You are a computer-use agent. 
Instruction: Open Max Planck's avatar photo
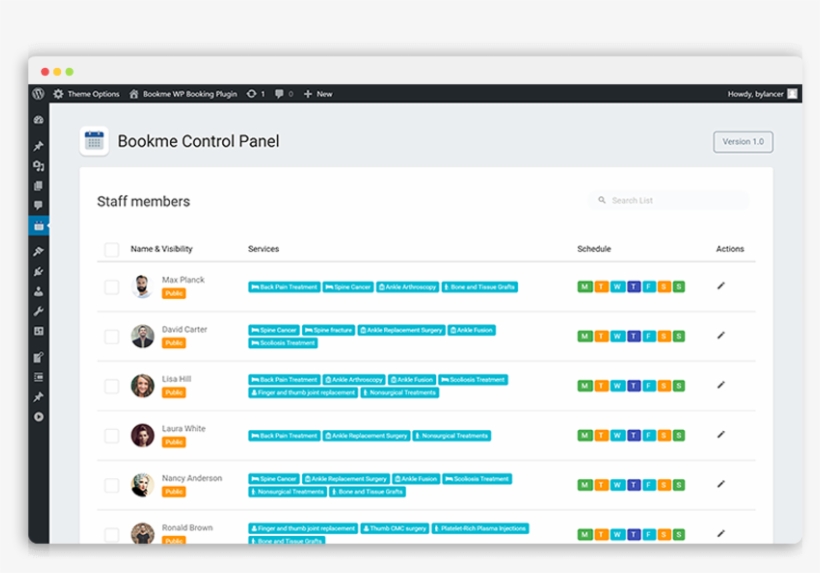coord(142,286)
